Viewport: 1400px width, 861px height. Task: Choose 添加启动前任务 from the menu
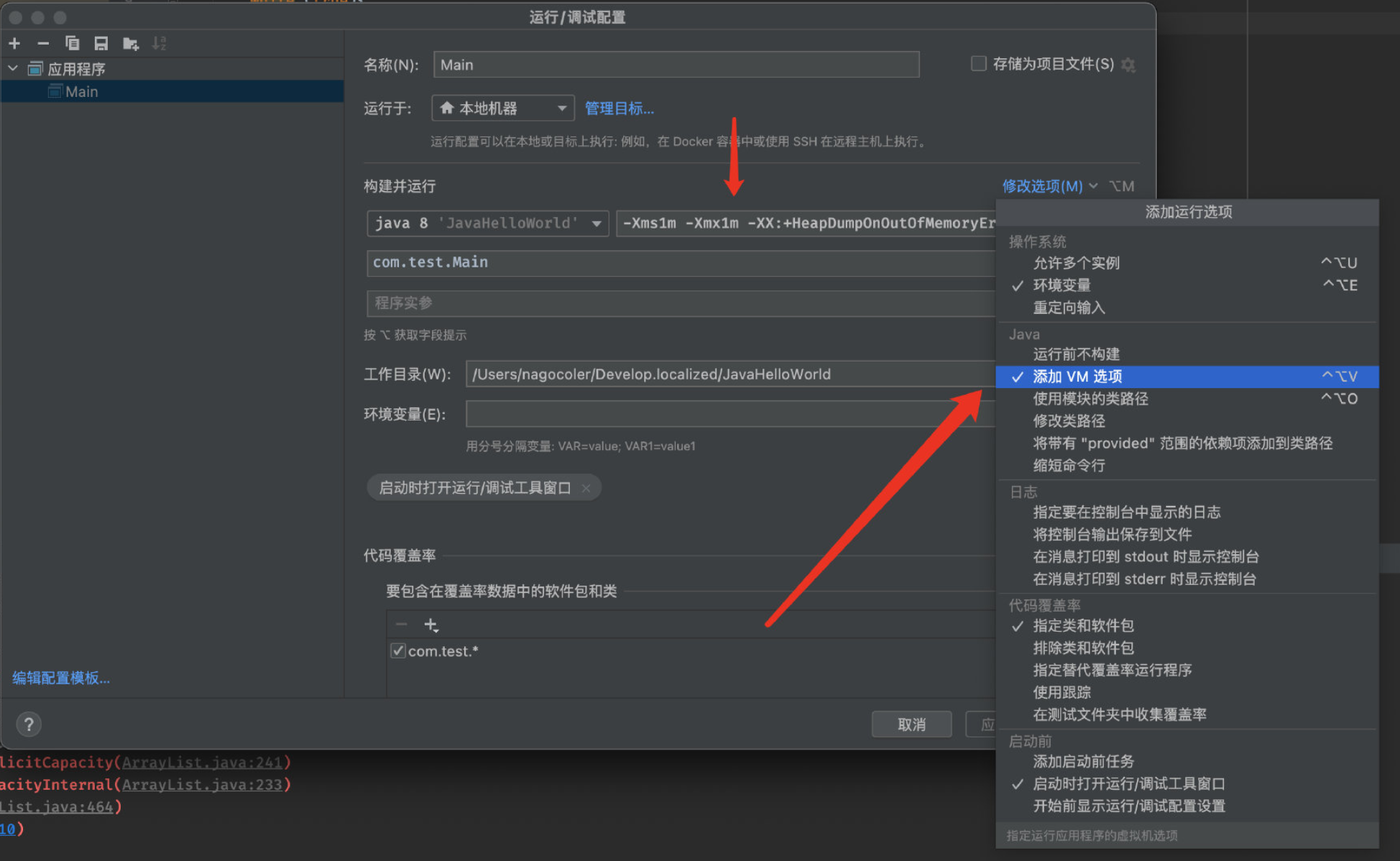point(1187,762)
